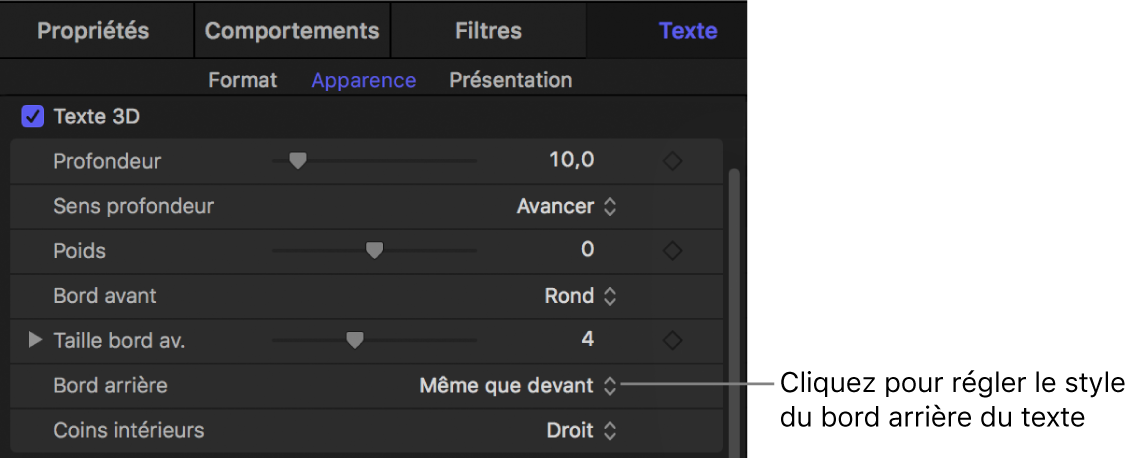Open the Sens profondeur dropdown

(566, 207)
